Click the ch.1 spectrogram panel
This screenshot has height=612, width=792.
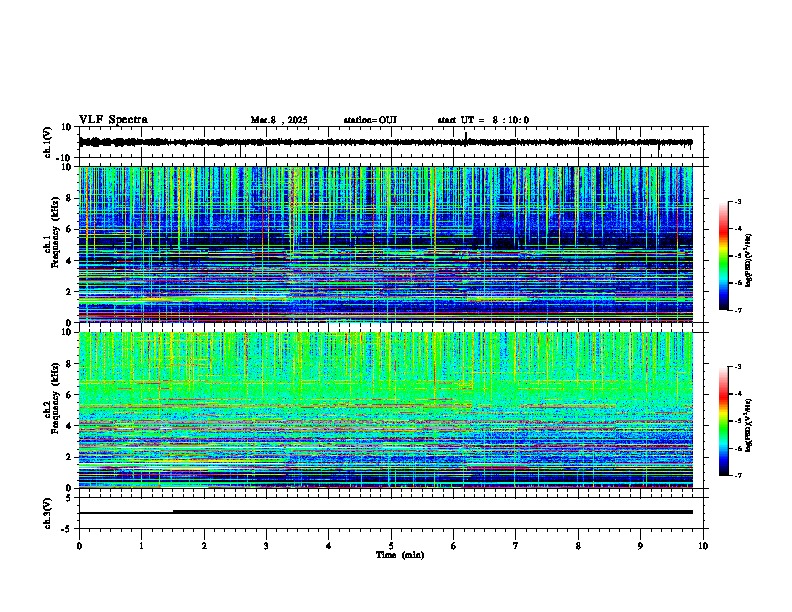pyautogui.click(x=386, y=244)
